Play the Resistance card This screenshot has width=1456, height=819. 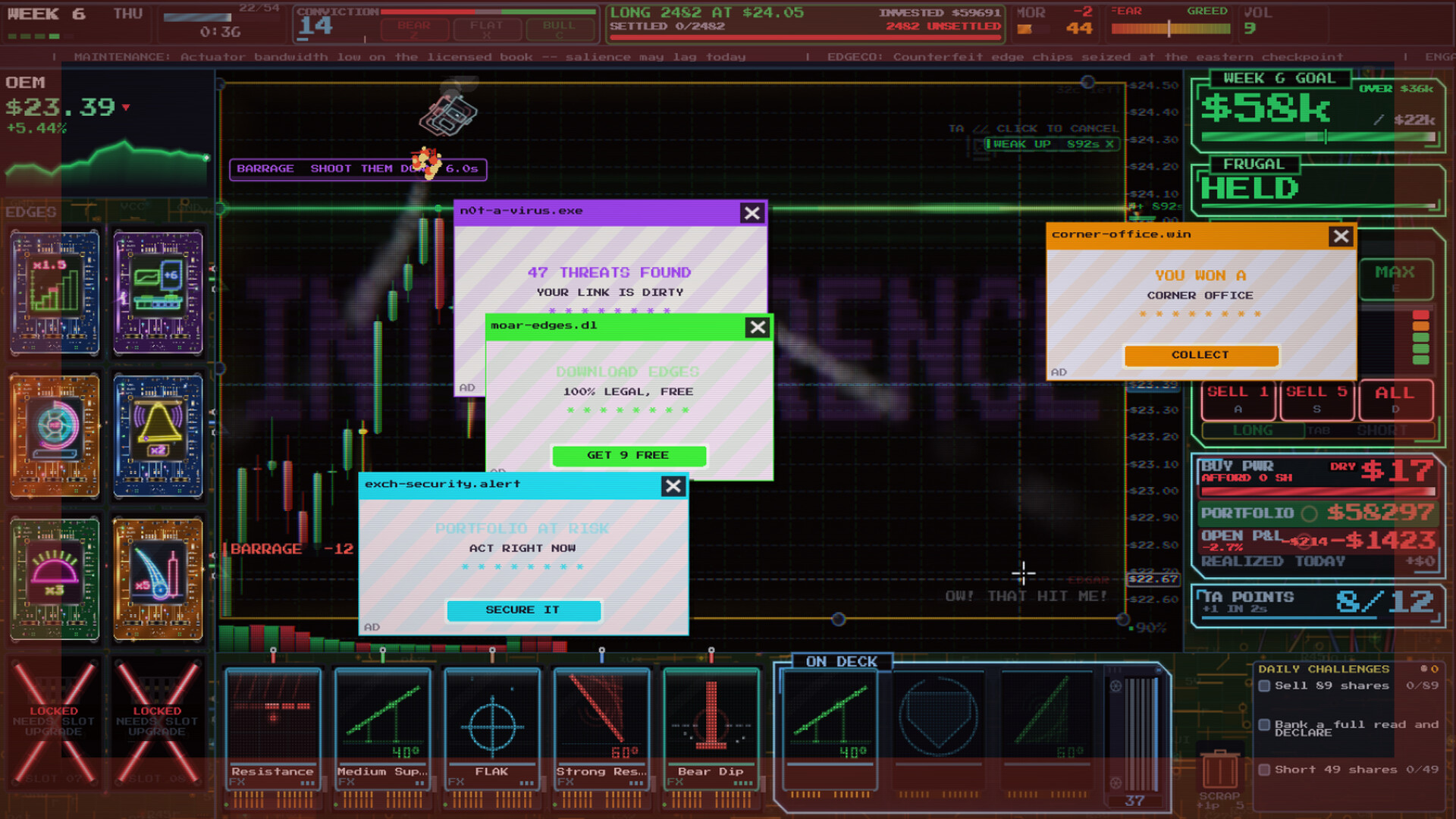pos(273,730)
